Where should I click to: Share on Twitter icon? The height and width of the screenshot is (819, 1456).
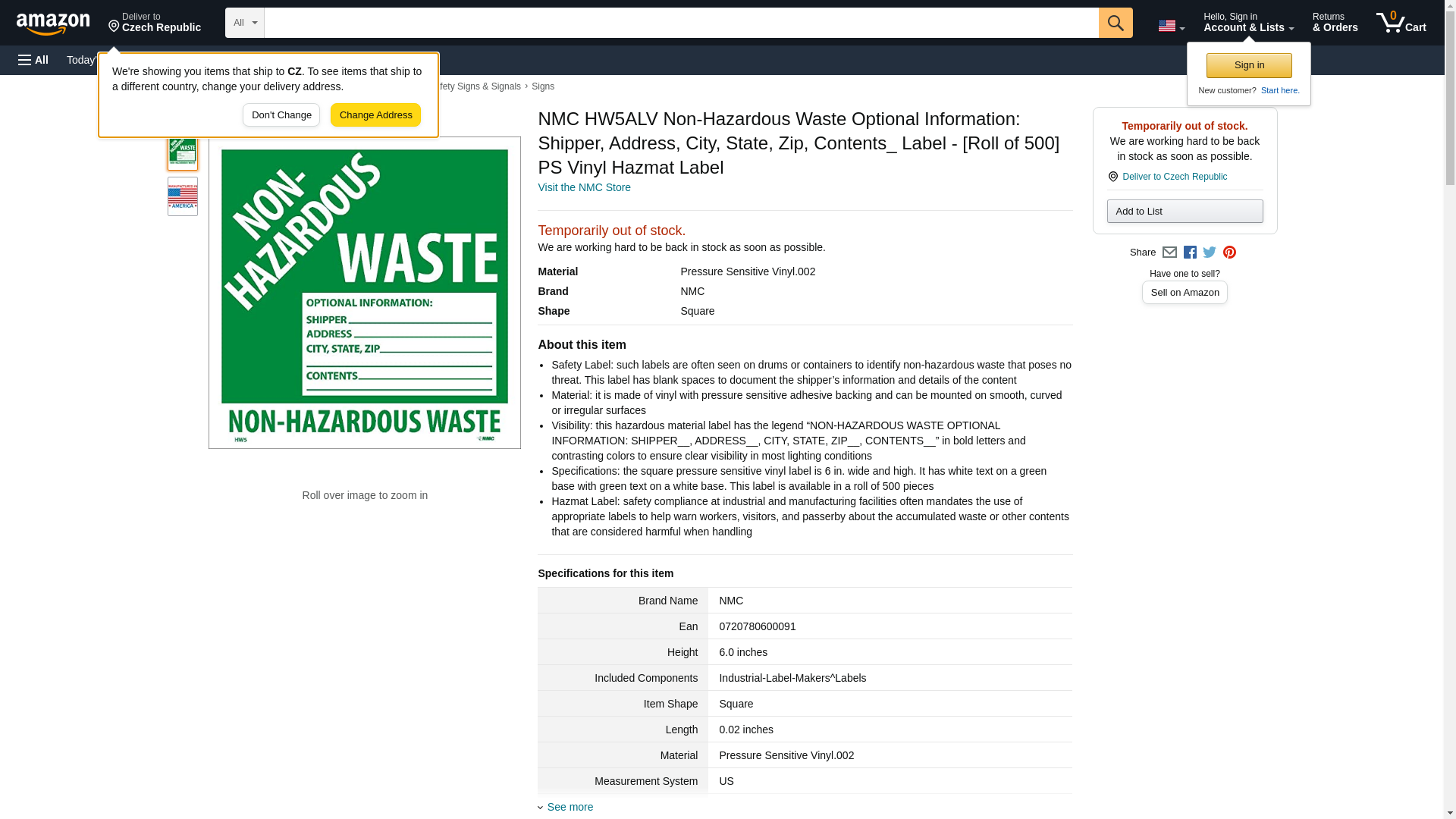1210,253
